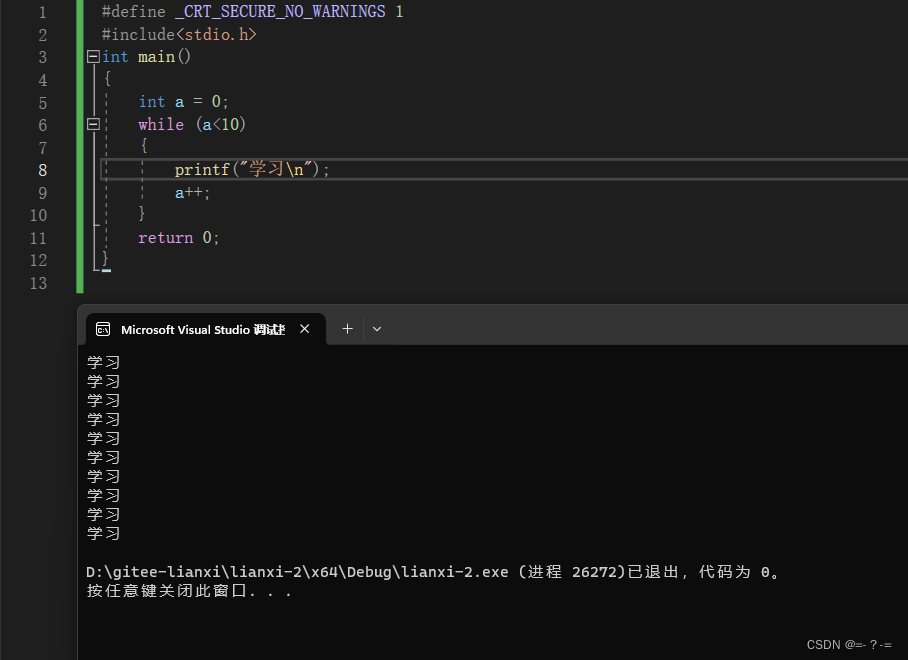Click the green change indicator bar in the gutter

(80, 140)
